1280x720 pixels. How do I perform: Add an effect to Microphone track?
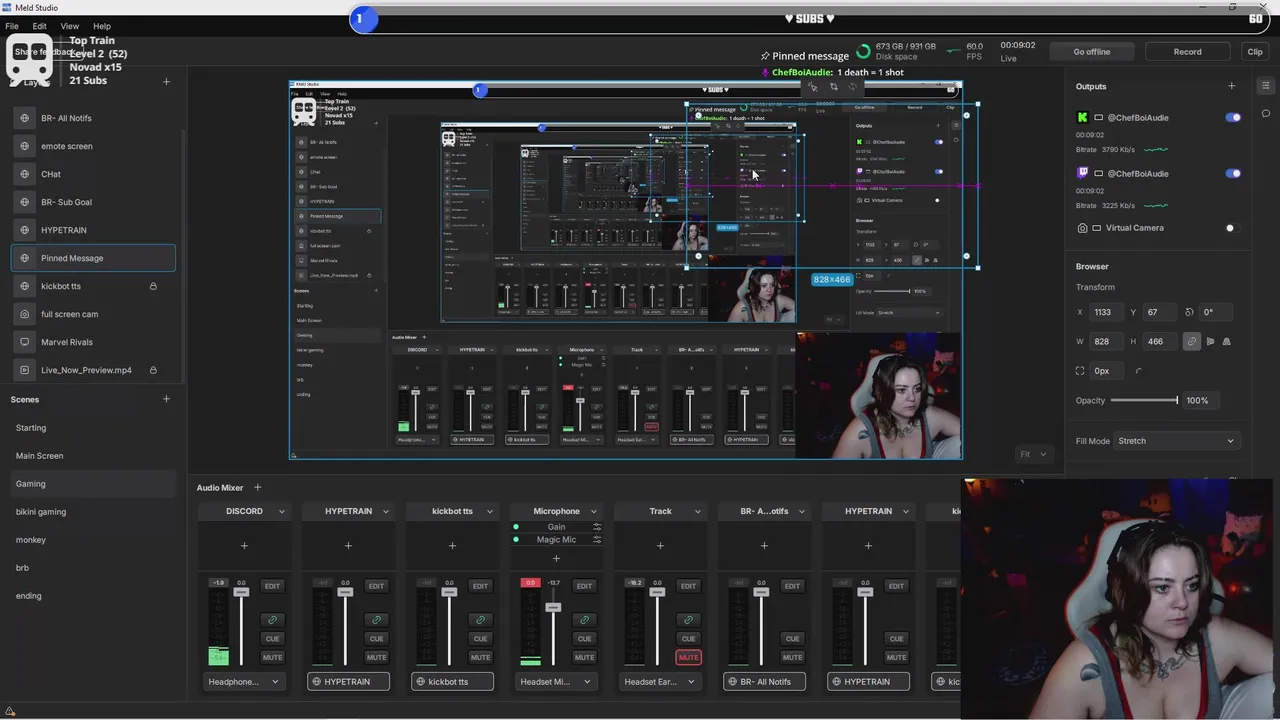tap(556, 558)
